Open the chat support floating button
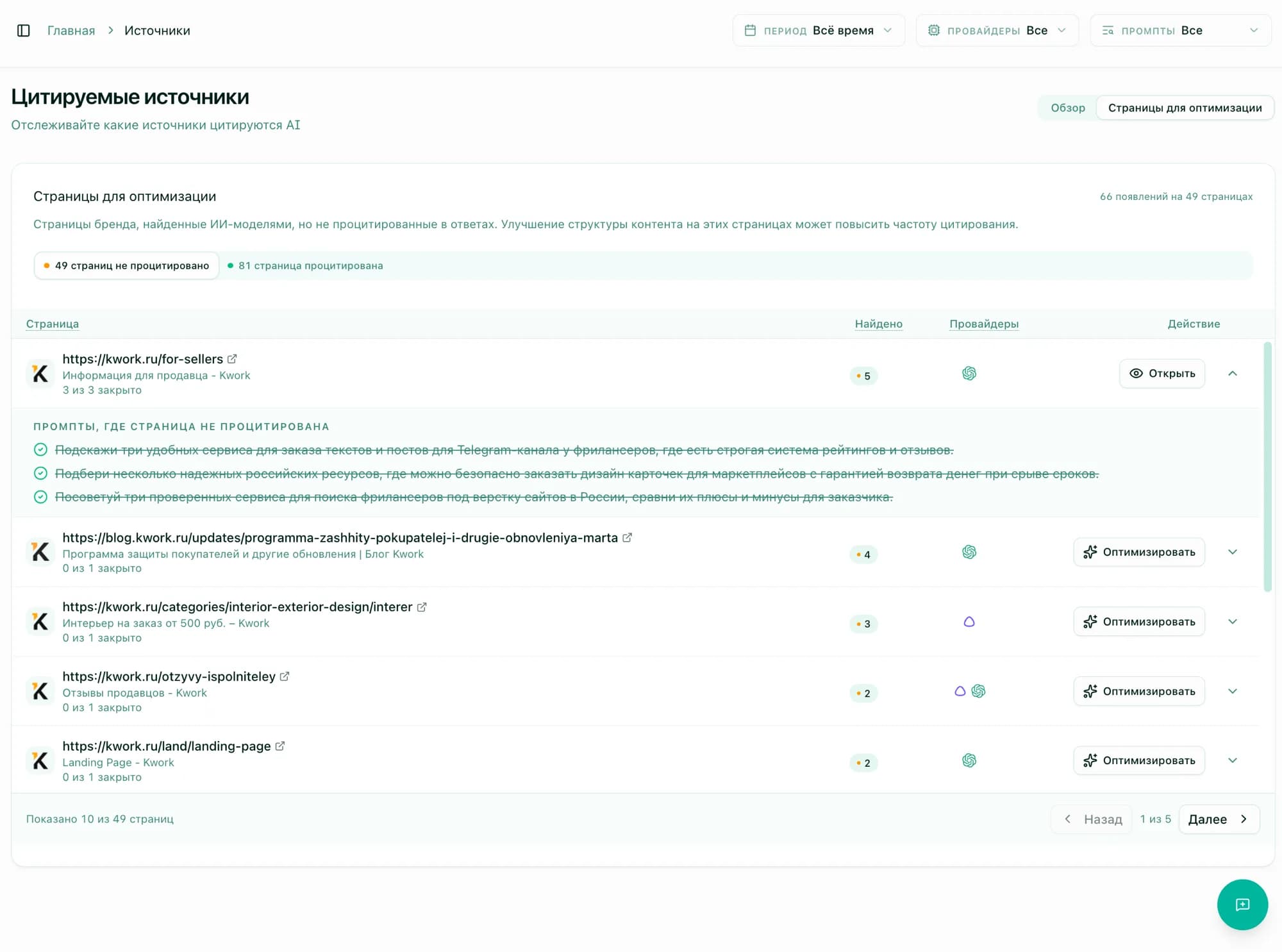Viewport: 1282px width, 952px height. click(1242, 905)
